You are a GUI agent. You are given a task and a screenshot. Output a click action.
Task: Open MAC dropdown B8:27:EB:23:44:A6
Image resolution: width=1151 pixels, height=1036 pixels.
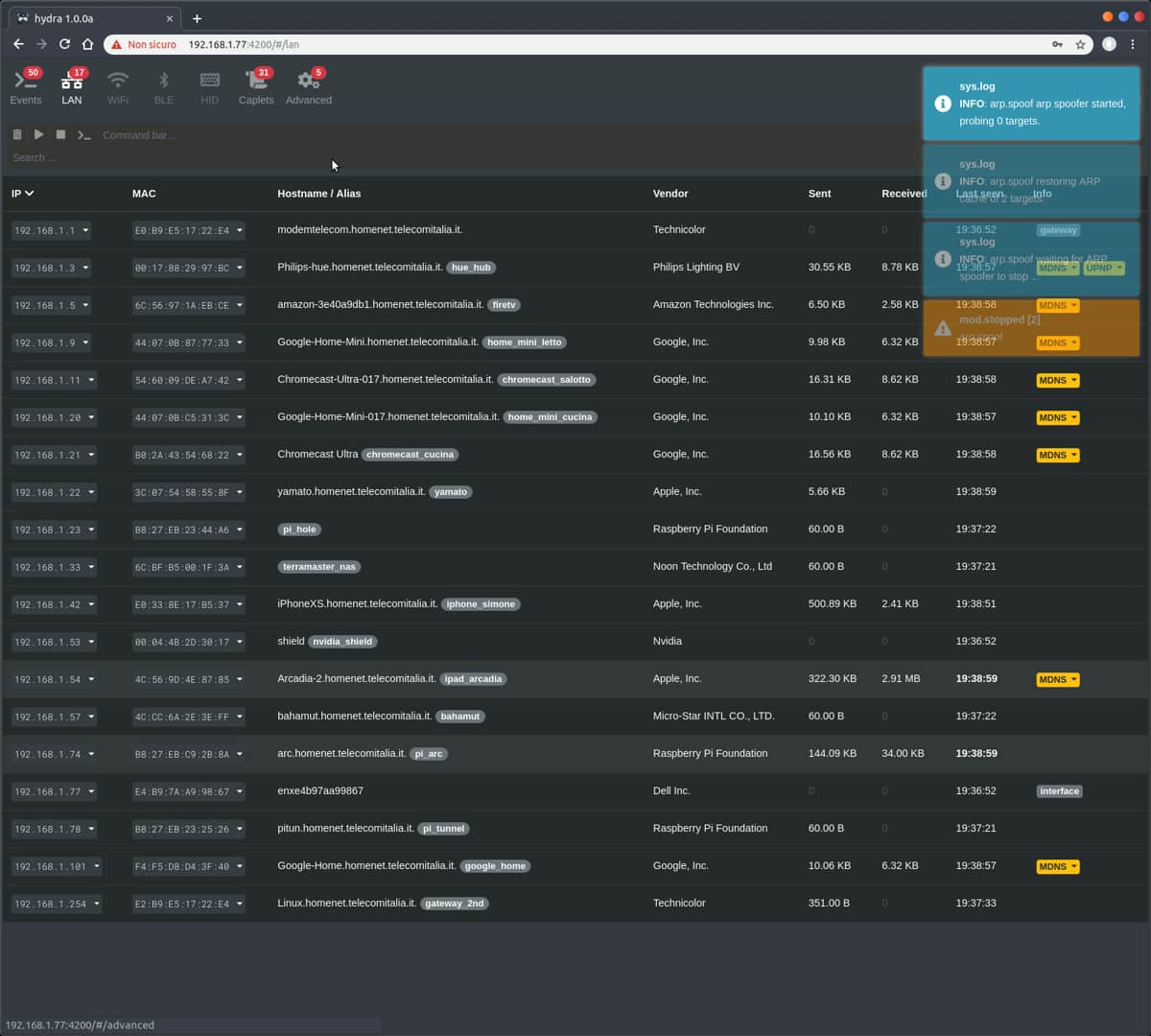189,530
